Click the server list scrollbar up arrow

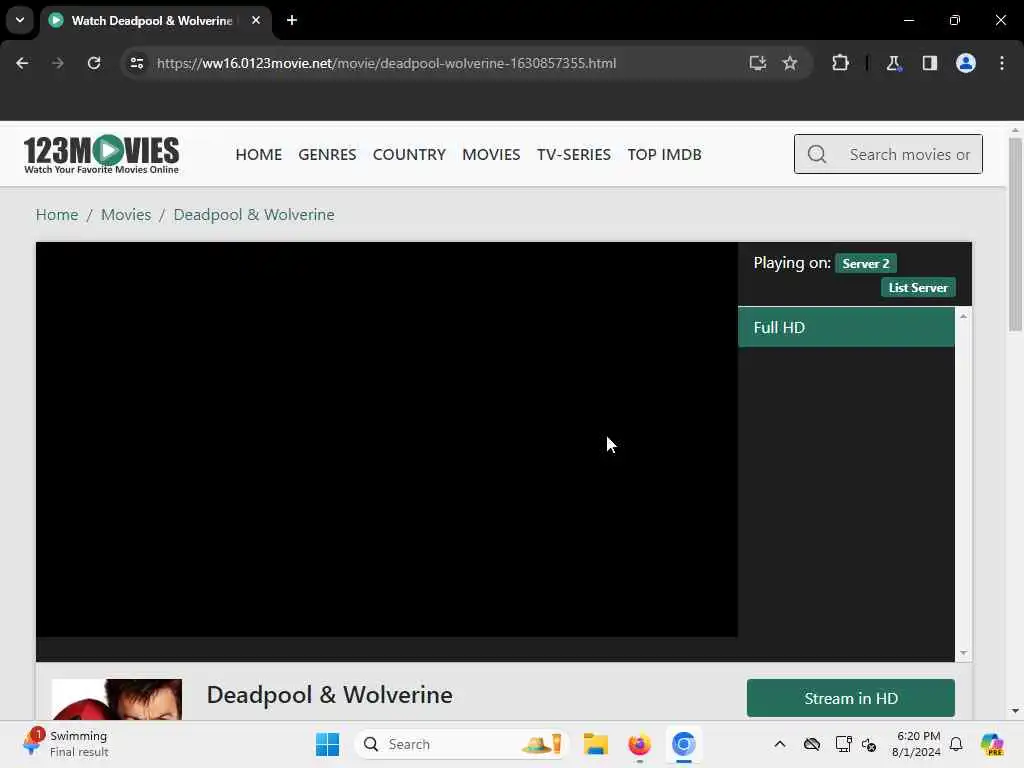[x=963, y=317]
